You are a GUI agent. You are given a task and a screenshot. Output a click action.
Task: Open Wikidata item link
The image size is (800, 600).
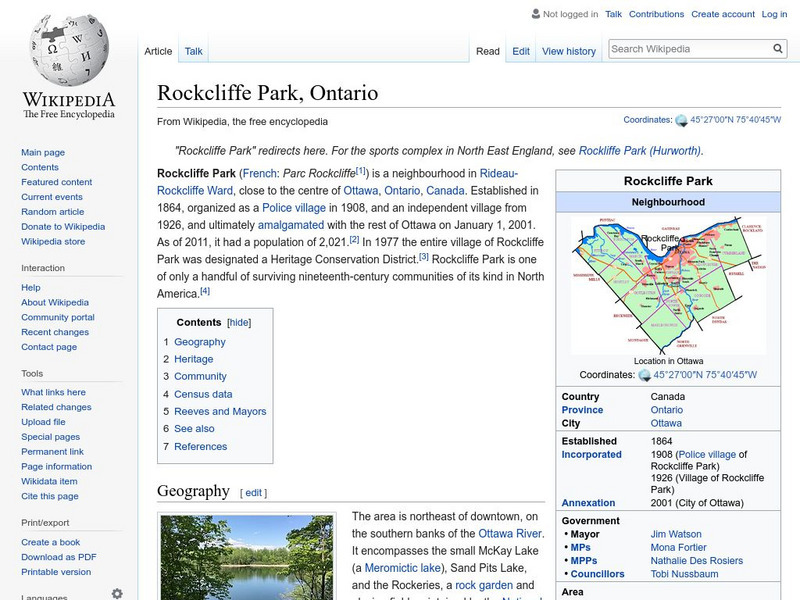(49, 481)
